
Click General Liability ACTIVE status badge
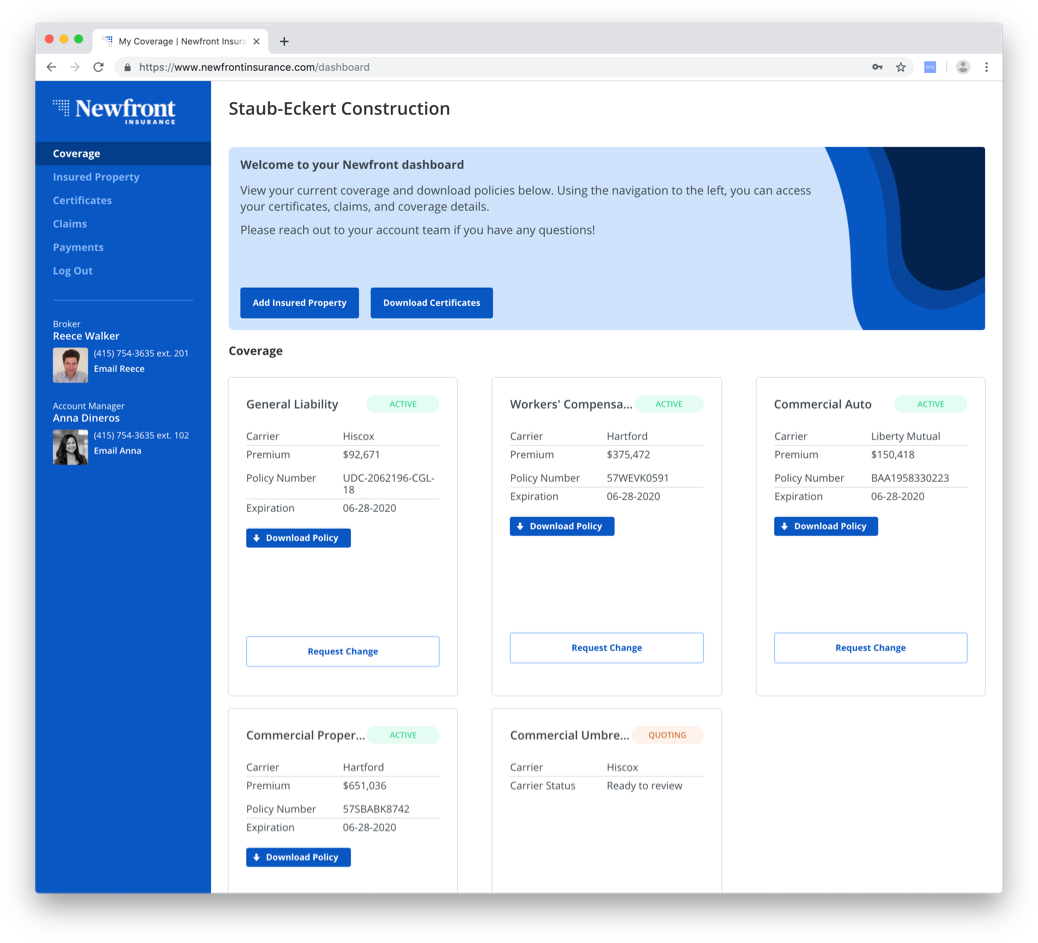402,404
